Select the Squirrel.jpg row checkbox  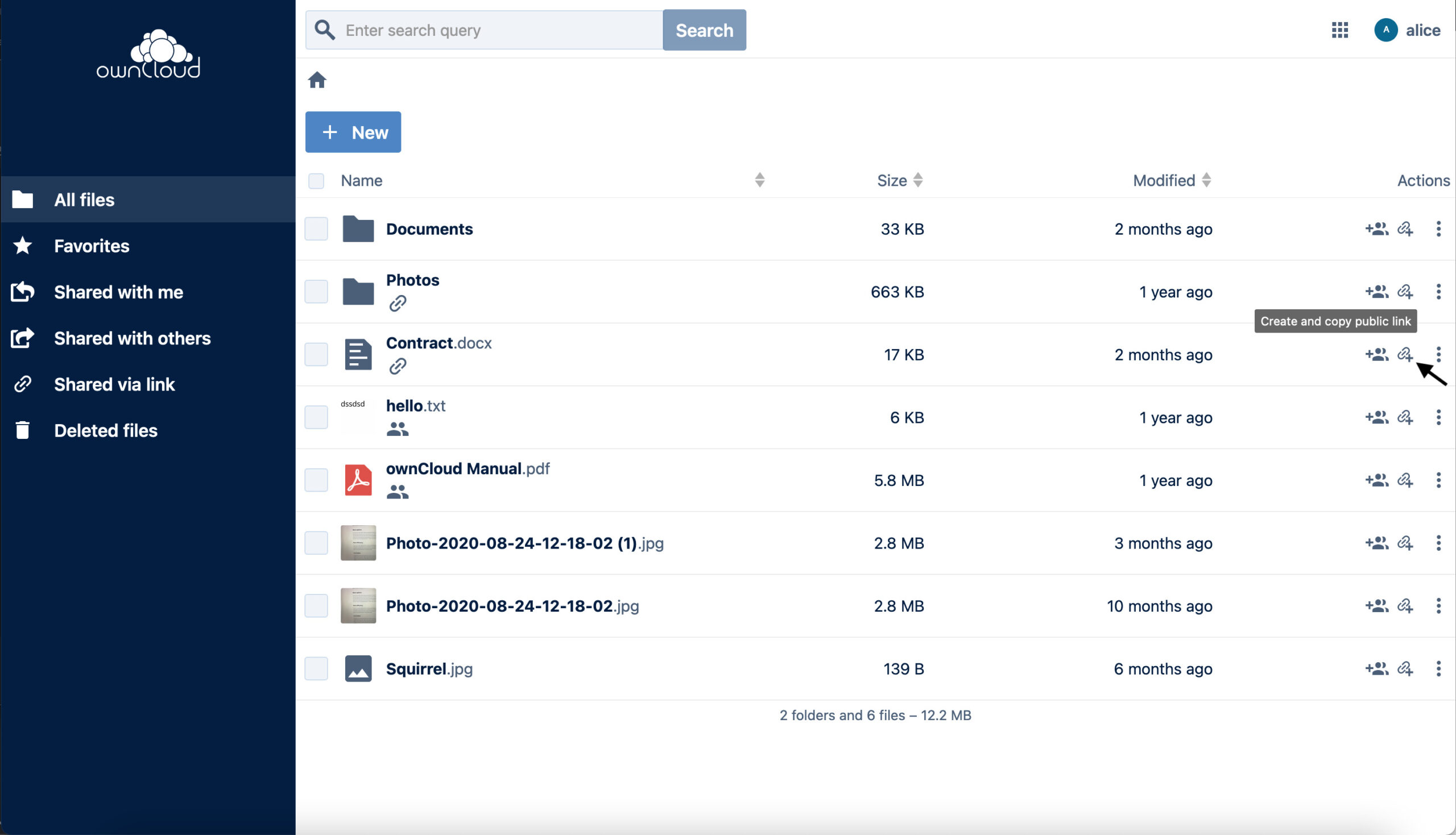point(316,668)
